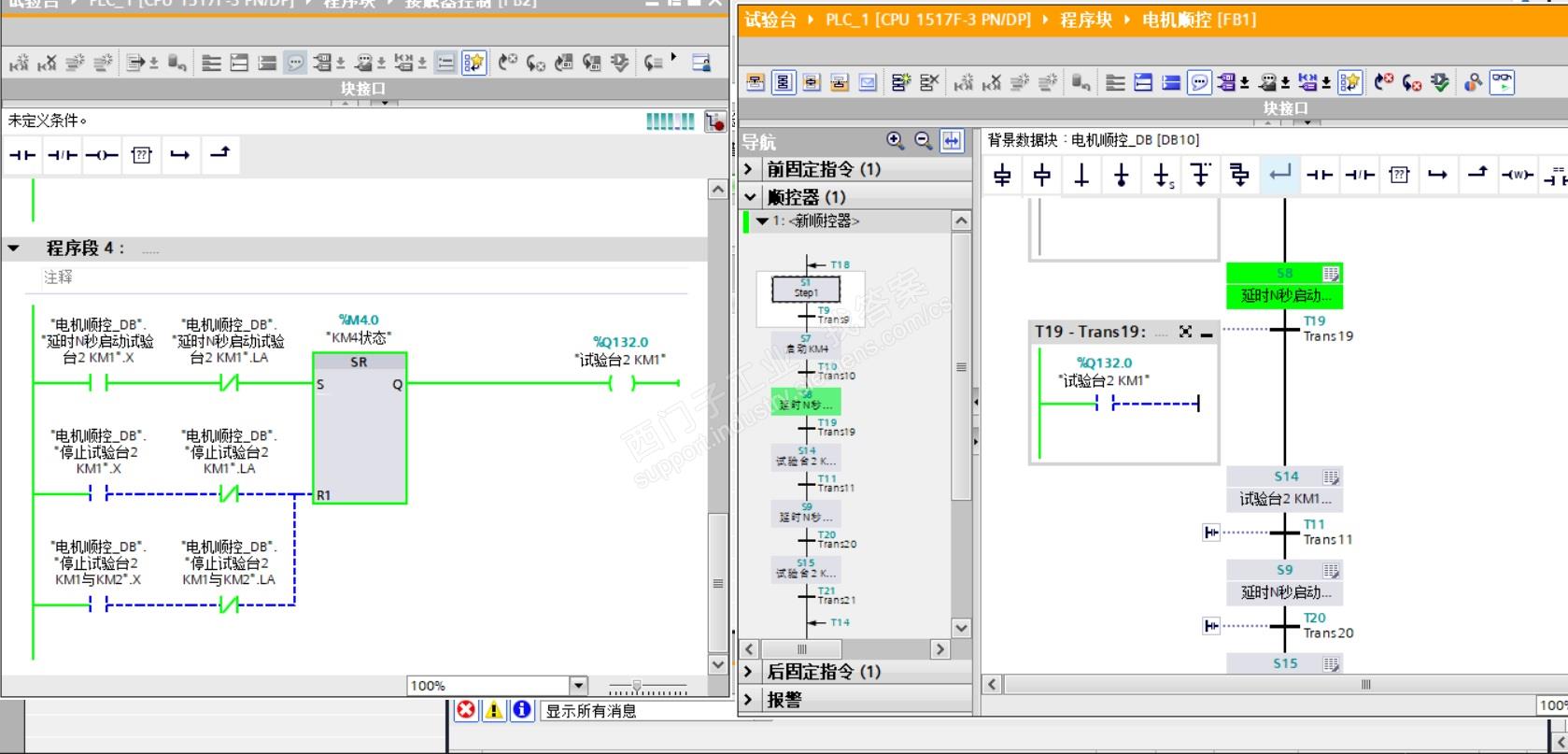This screenshot has width=1568, height=754.
Task: Zoom out the GRAPH navigation view
Action: pyautogui.click(x=924, y=140)
